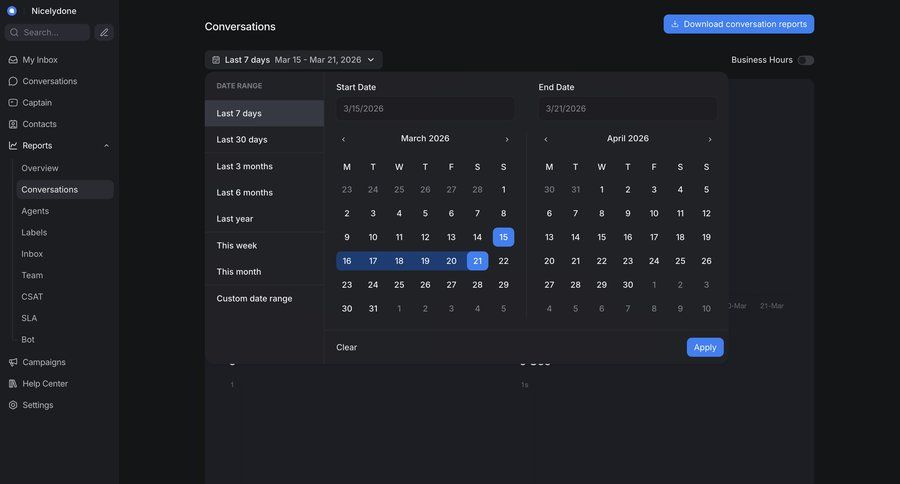Toggle the Business Hours switch
900x484 pixels.
point(805,60)
